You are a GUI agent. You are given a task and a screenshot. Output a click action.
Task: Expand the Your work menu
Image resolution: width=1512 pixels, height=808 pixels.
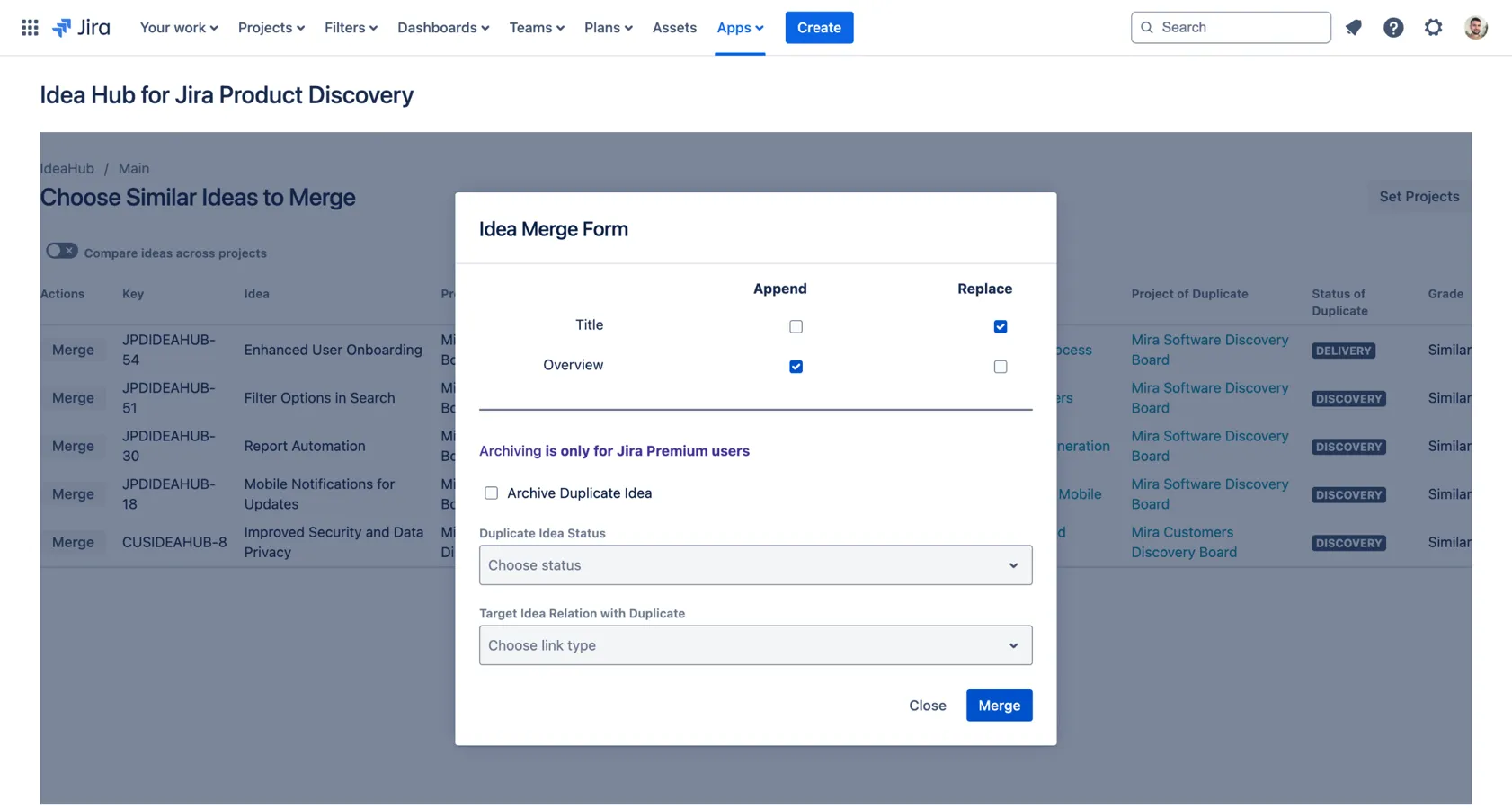tap(179, 27)
